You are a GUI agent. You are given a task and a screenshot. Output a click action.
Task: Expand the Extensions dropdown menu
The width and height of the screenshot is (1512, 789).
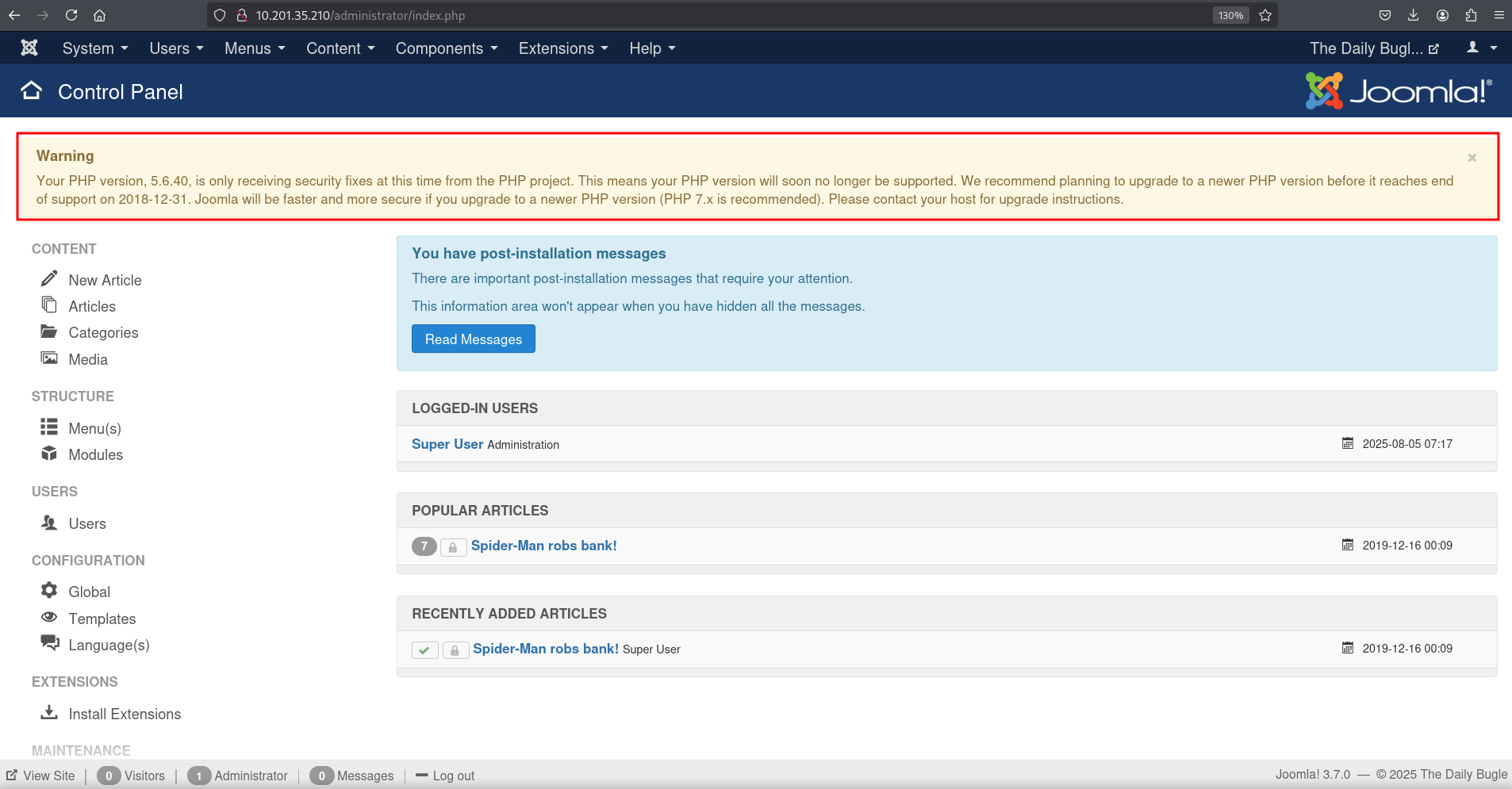click(x=562, y=48)
